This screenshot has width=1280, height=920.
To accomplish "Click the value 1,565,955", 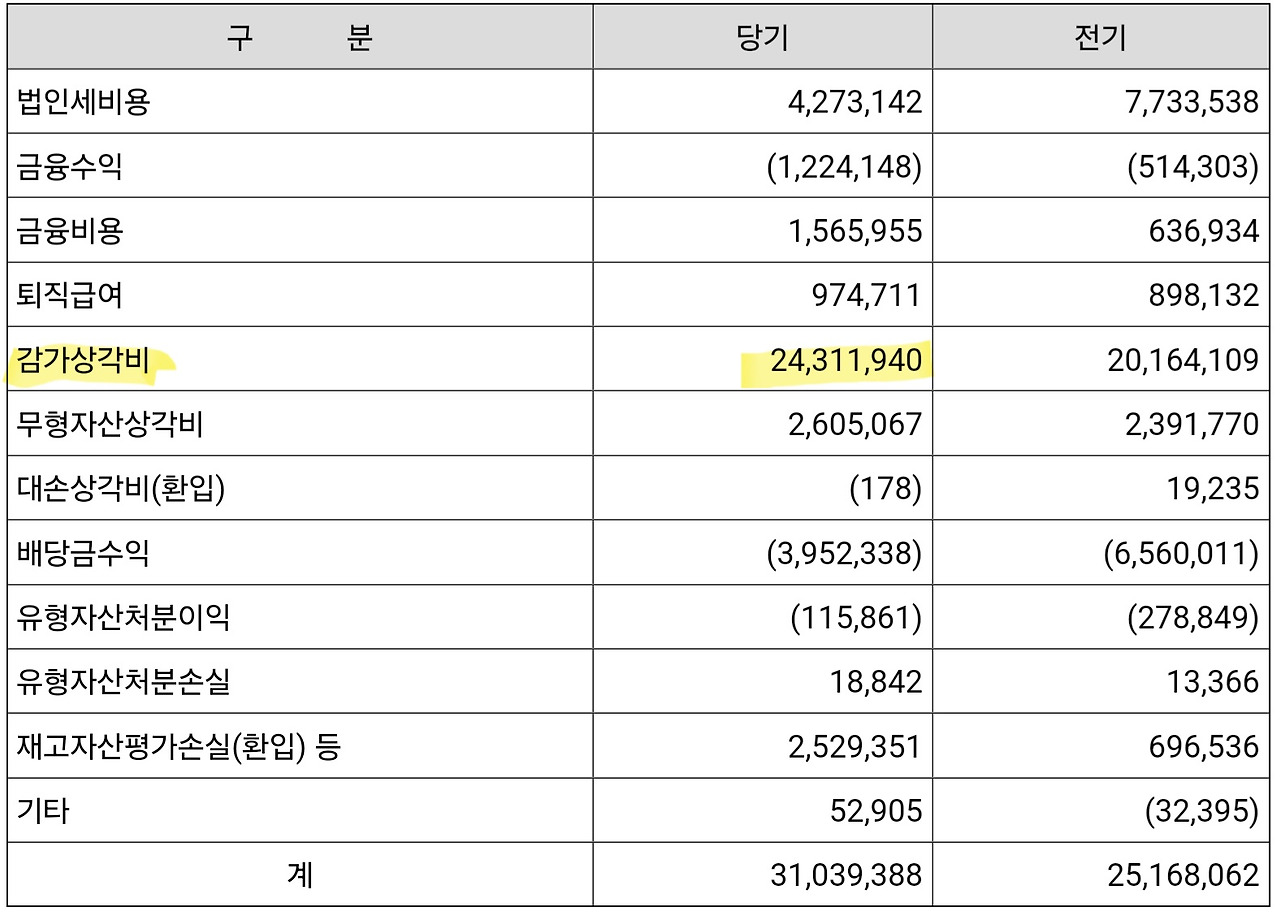I will [x=854, y=231].
